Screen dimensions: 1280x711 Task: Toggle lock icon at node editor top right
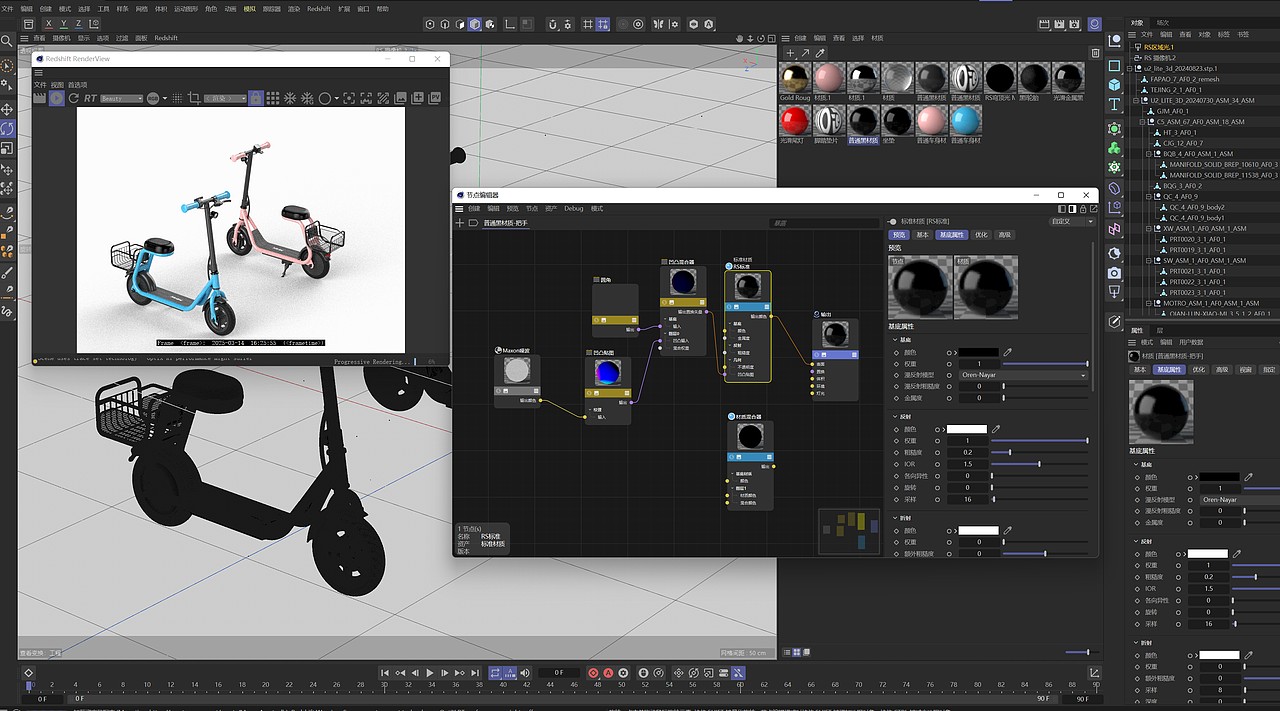[x=1081, y=209]
